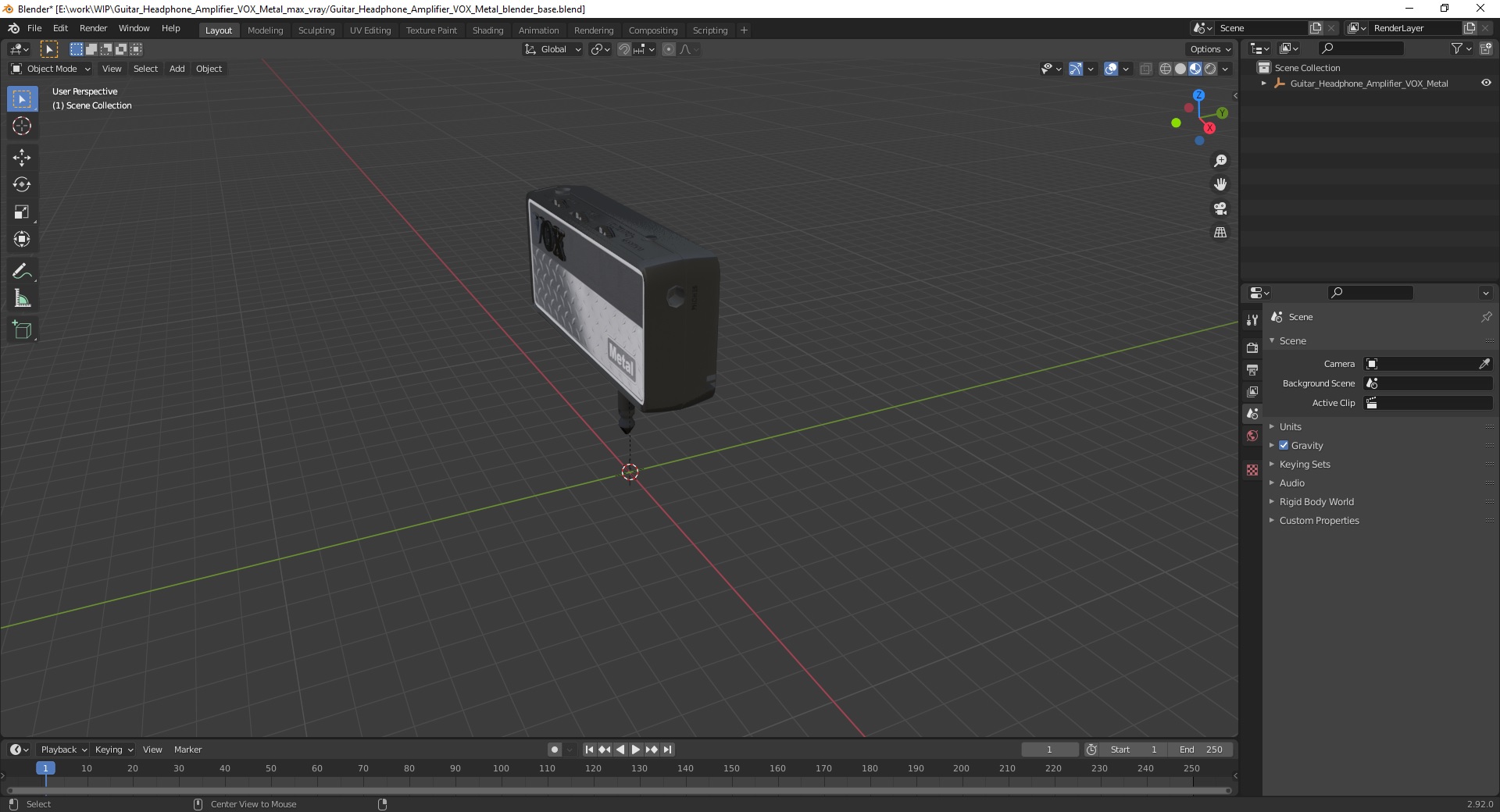Click frame 100 on timeline ruler
1500x812 pixels.
pos(501,768)
